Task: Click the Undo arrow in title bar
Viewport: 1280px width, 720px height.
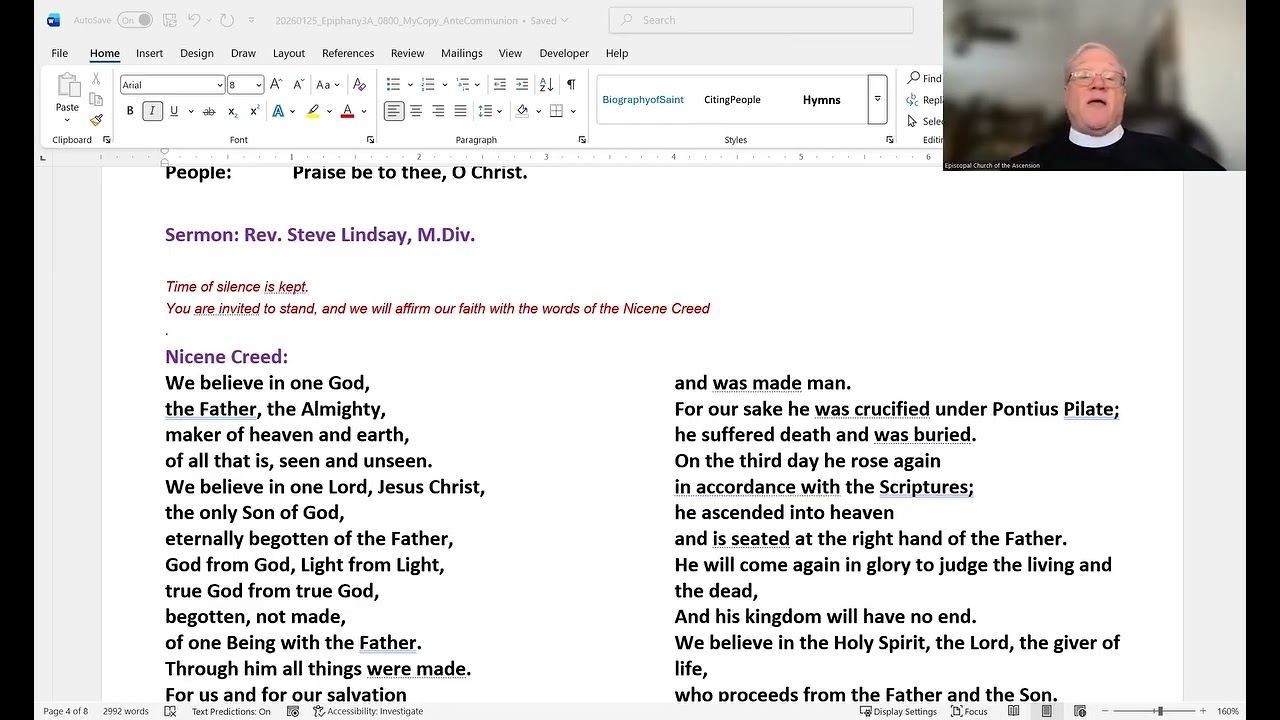Action: point(195,20)
